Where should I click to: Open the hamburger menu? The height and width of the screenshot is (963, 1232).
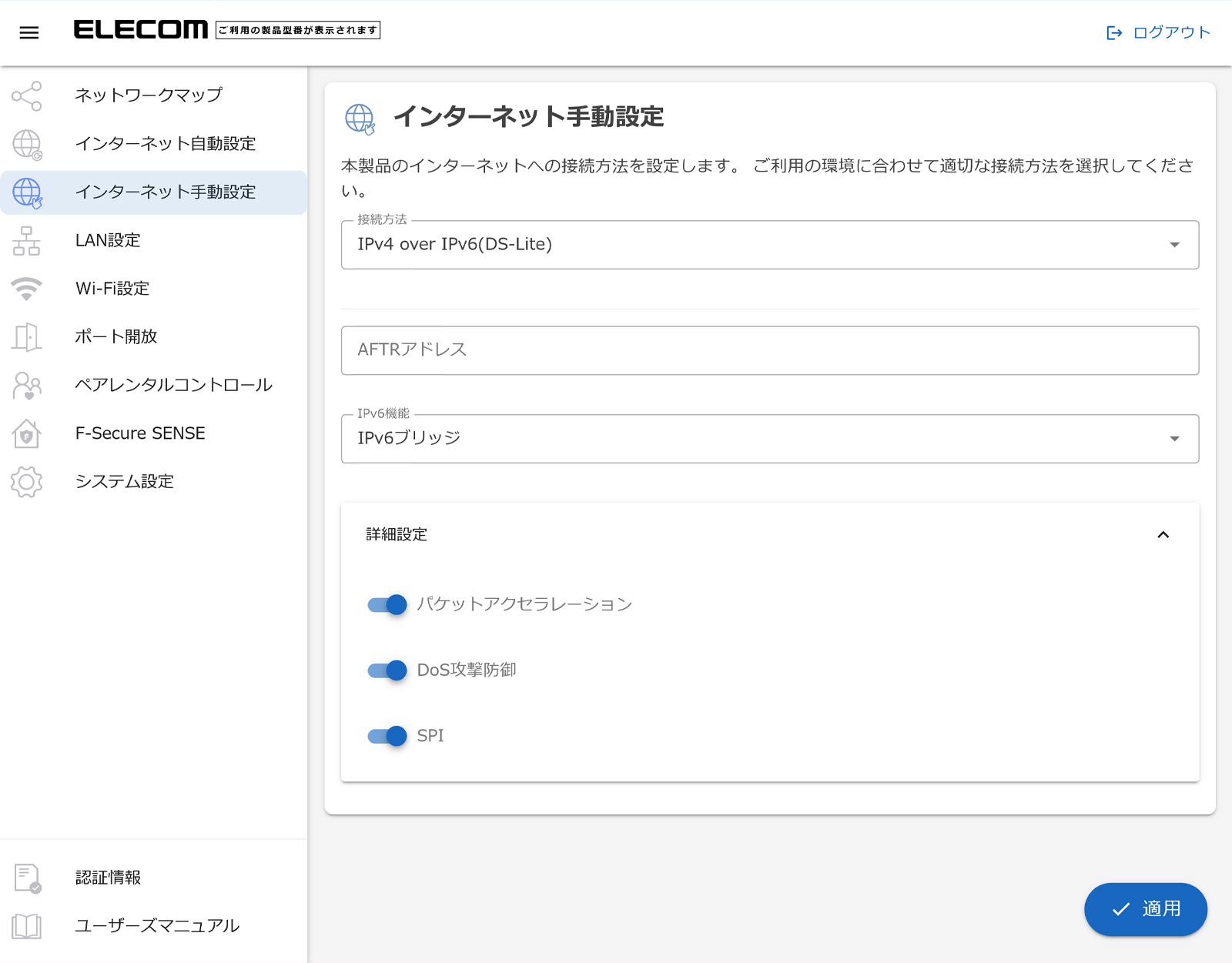pyautogui.click(x=29, y=32)
